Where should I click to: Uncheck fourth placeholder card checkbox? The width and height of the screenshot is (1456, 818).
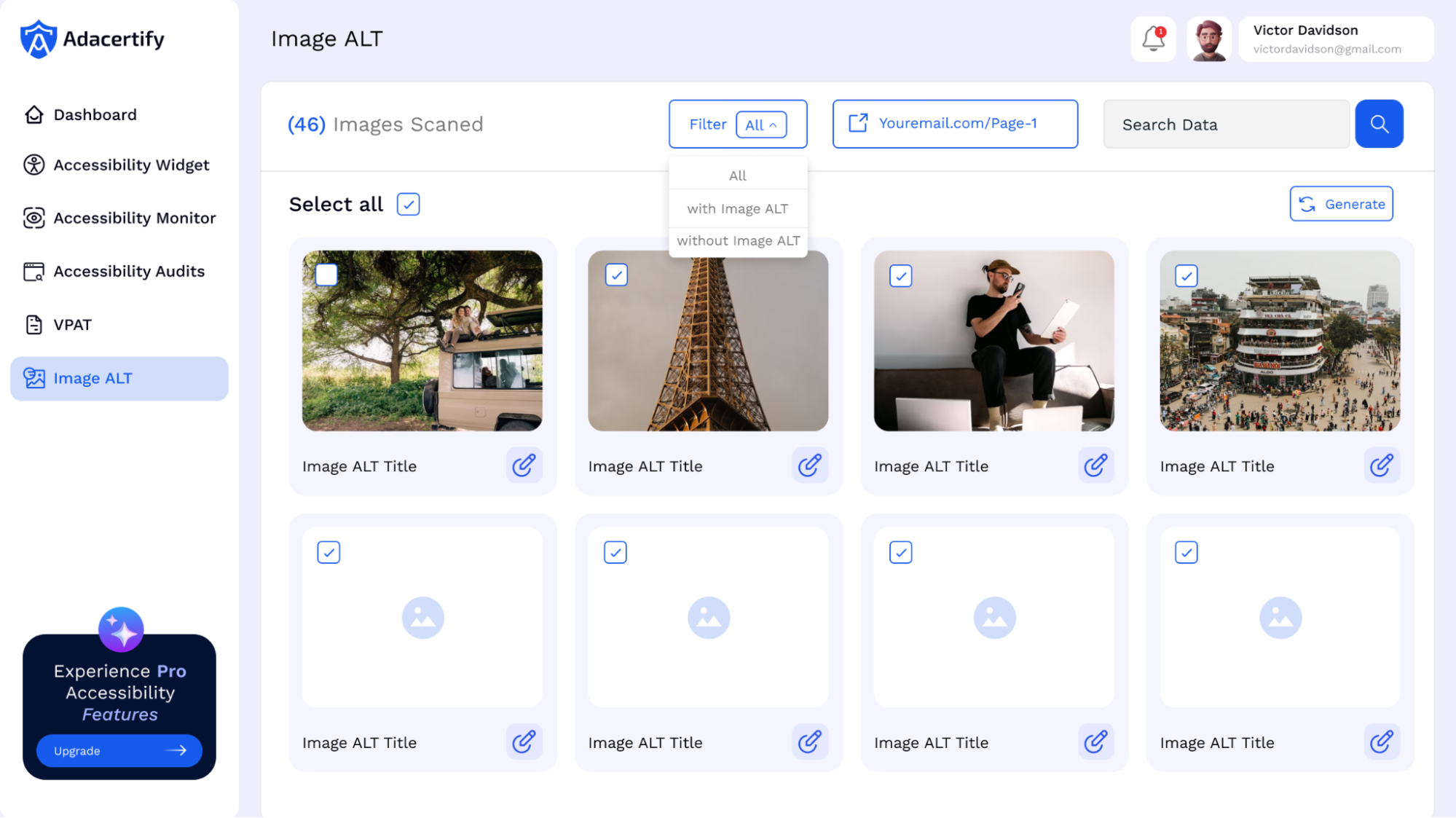pos(1187,552)
